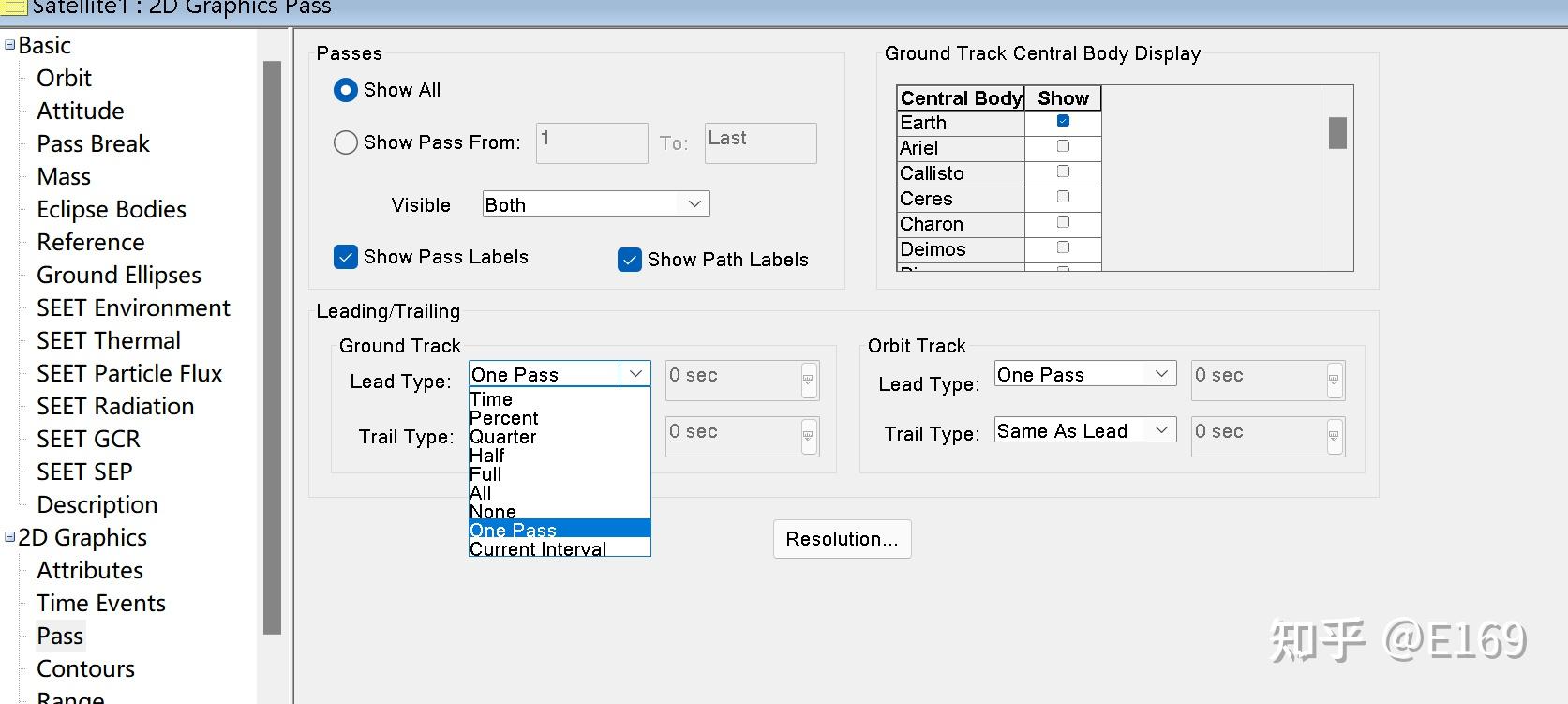Click the Resolution... button
This screenshot has height=704, width=1568.
click(842, 539)
